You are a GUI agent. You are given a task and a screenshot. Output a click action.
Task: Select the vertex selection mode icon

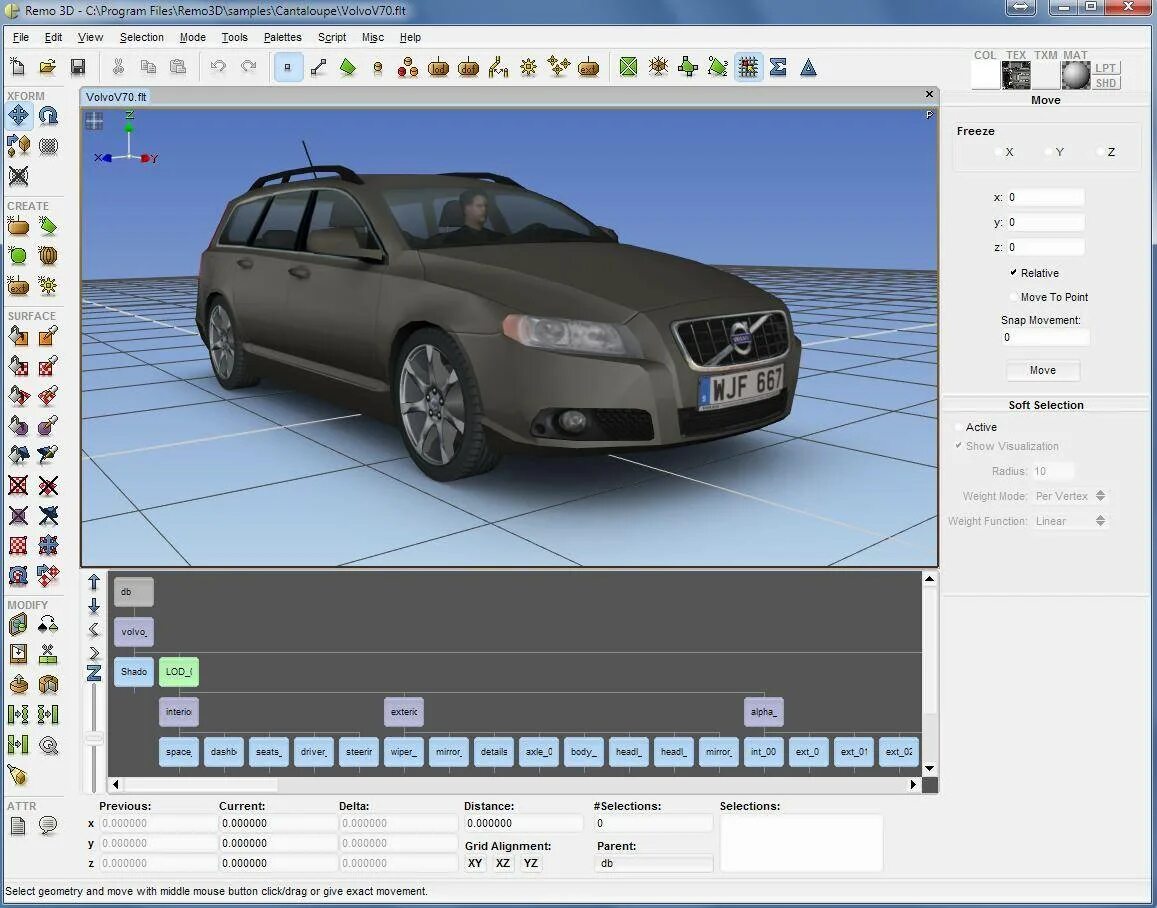(x=288, y=67)
